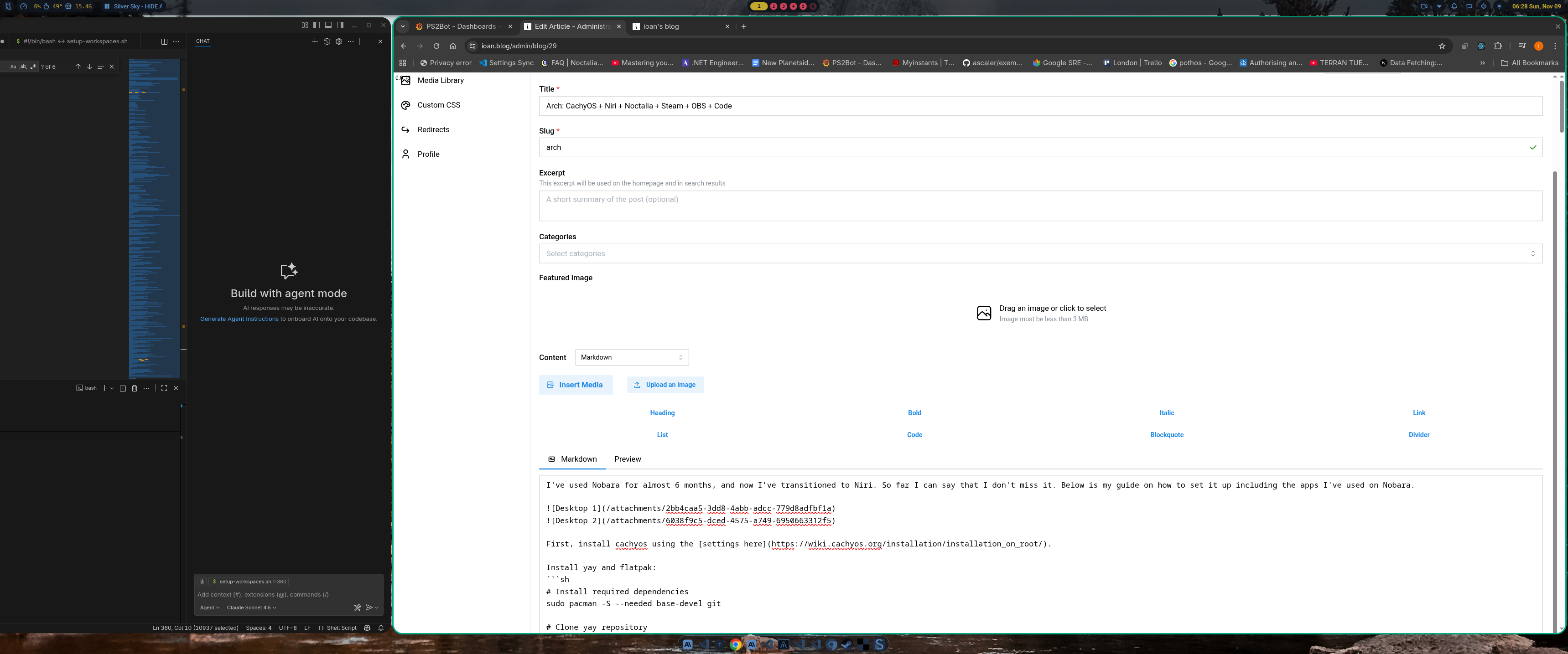The image size is (1568, 654).
Task: Send the chat message
Action: click(369, 608)
